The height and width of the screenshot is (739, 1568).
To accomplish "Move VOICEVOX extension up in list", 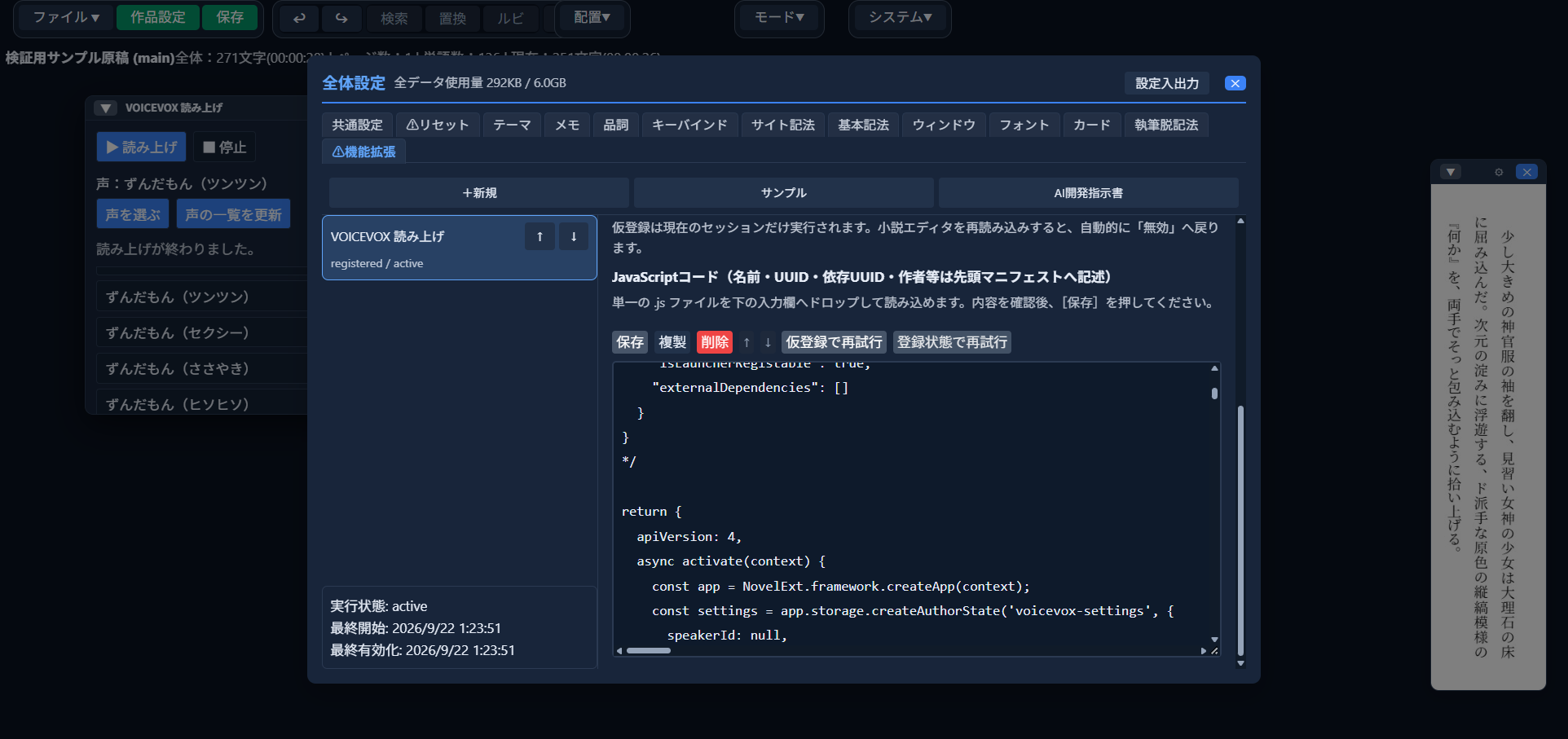I will point(540,236).
